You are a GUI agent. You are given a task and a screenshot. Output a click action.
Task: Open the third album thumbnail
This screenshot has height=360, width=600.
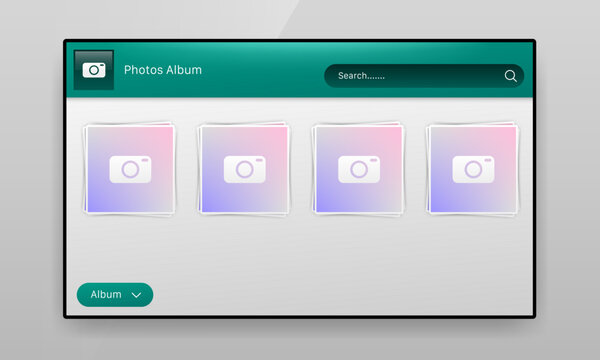tap(359, 169)
